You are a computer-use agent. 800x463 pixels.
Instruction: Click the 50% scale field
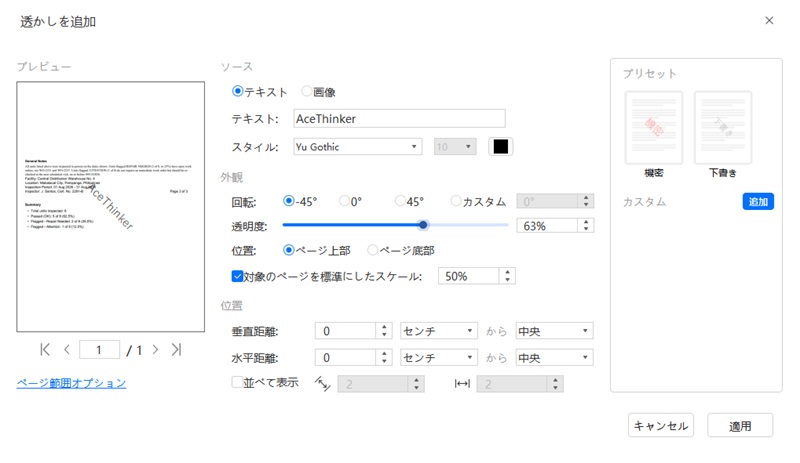468,276
